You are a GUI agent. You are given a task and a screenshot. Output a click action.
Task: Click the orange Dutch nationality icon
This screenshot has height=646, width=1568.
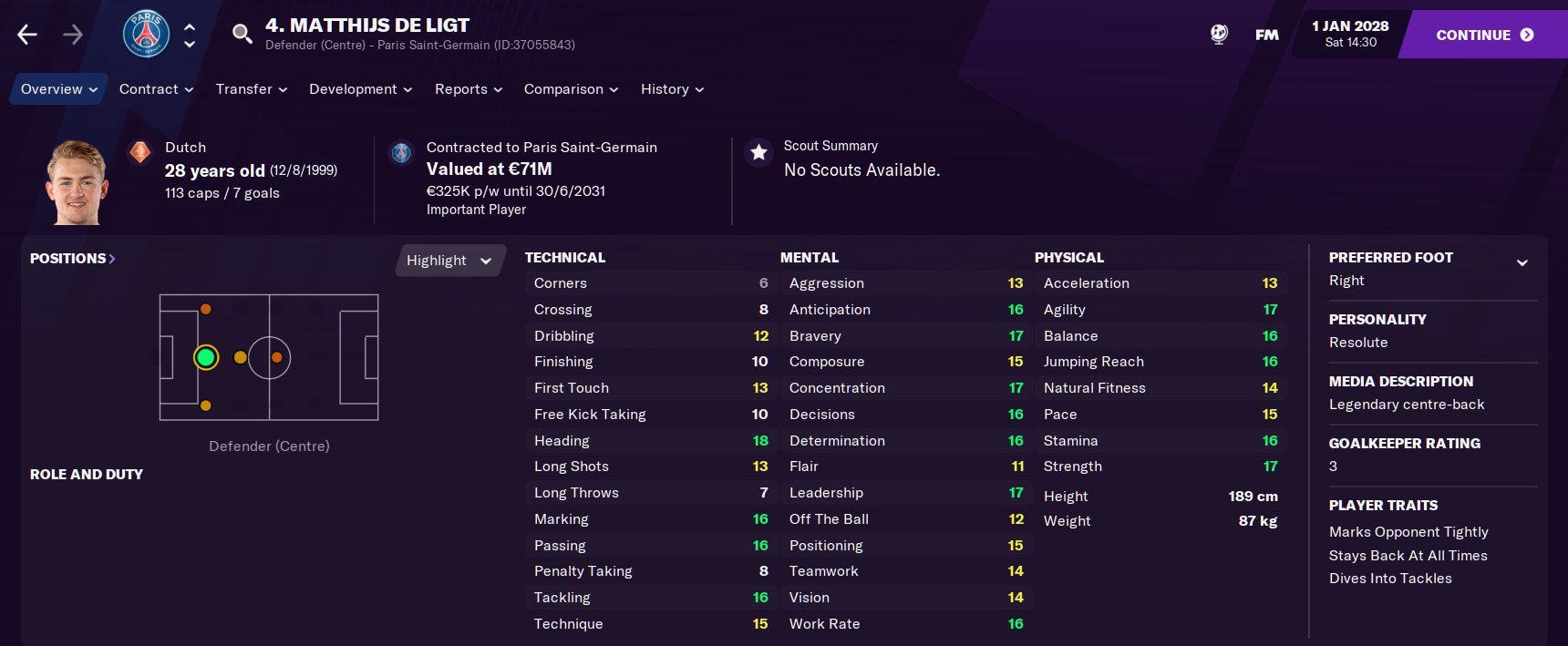[x=139, y=152]
